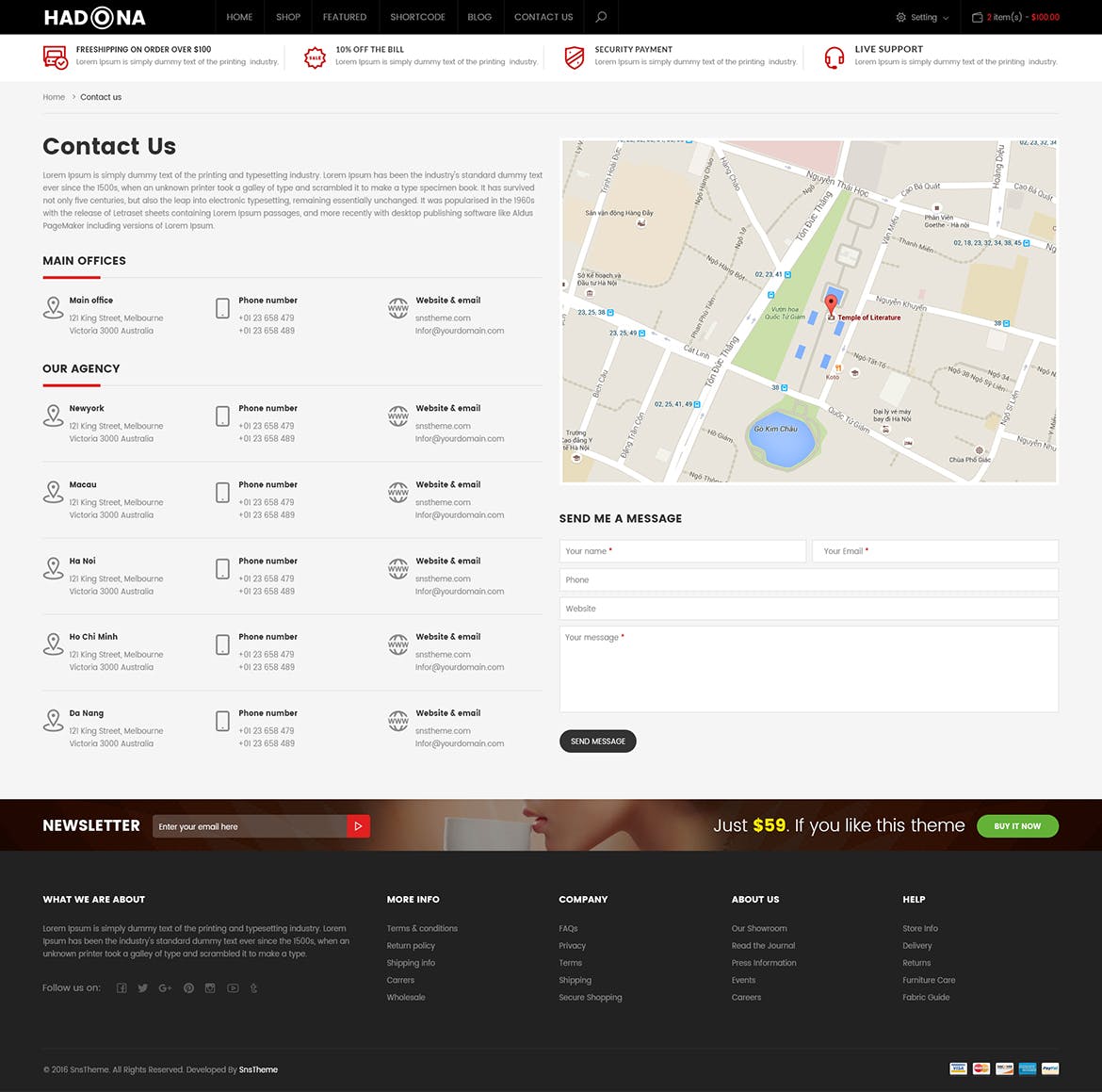Expand the Setting dropdown
Image resolution: width=1102 pixels, height=1092 pixels.
(923, 17)
